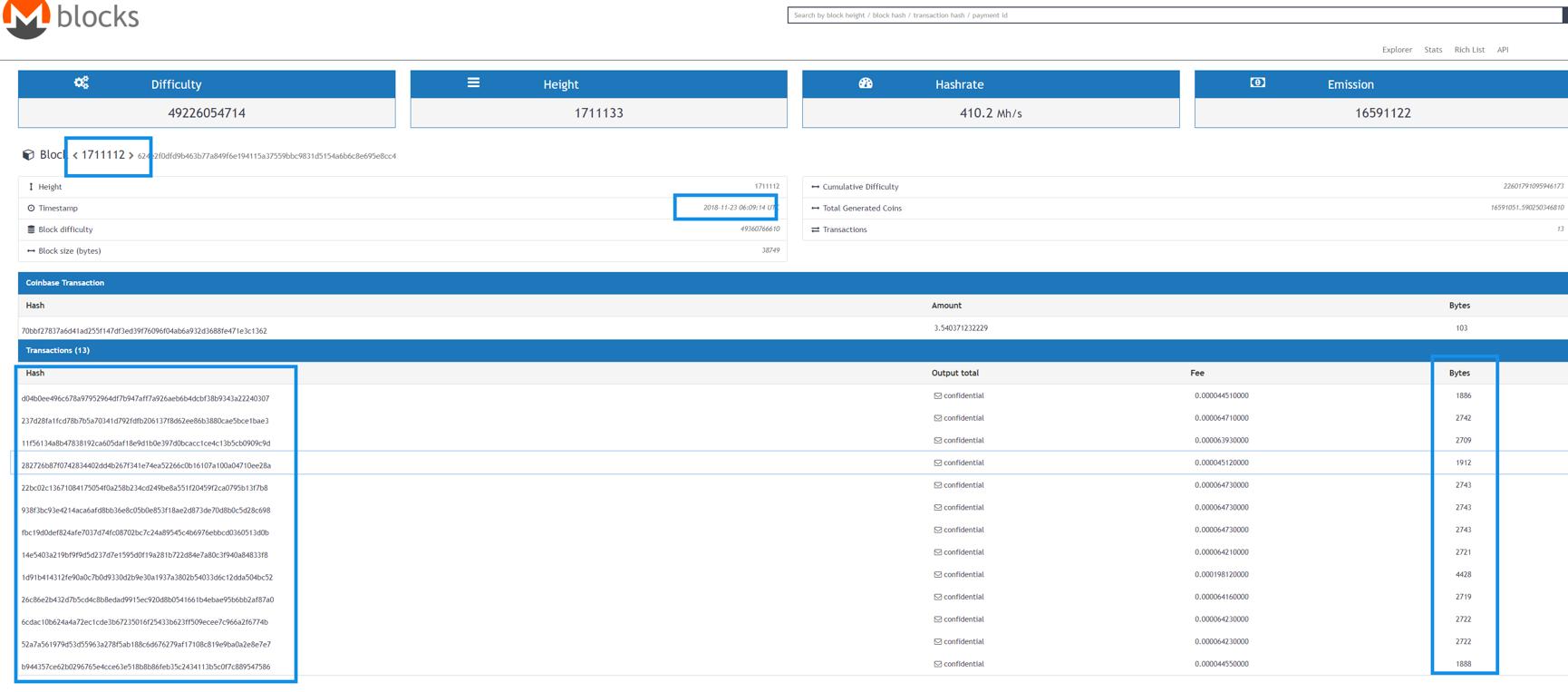This screenshot has height=692, width=1568.
Task: Click the block hash next to 1711112
Action: pos(266,156)
